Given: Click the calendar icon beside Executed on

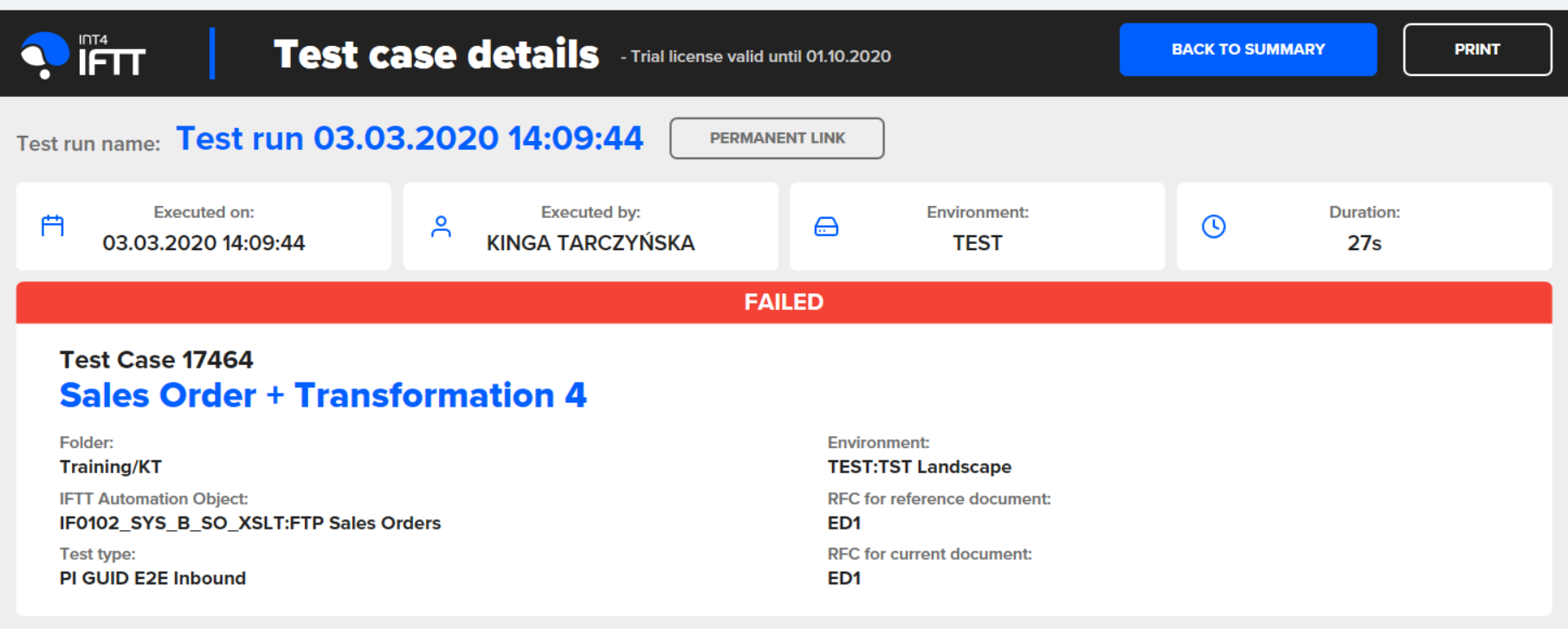Looking at the screenshot, I should tap(53, 227).
